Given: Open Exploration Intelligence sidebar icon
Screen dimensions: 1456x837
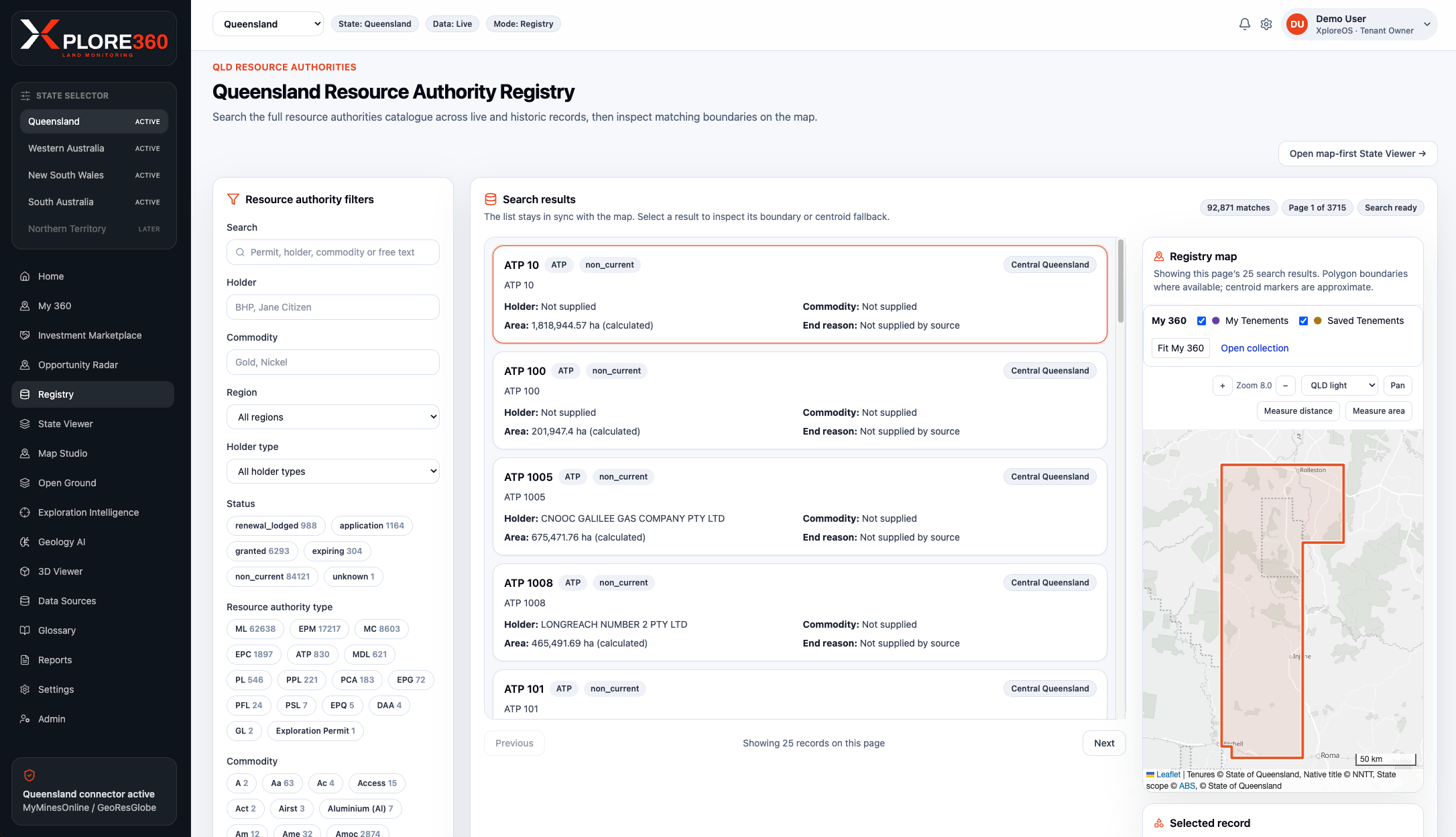Looking at the screenshot, I should pyautogui.click(x=25, y=512).
